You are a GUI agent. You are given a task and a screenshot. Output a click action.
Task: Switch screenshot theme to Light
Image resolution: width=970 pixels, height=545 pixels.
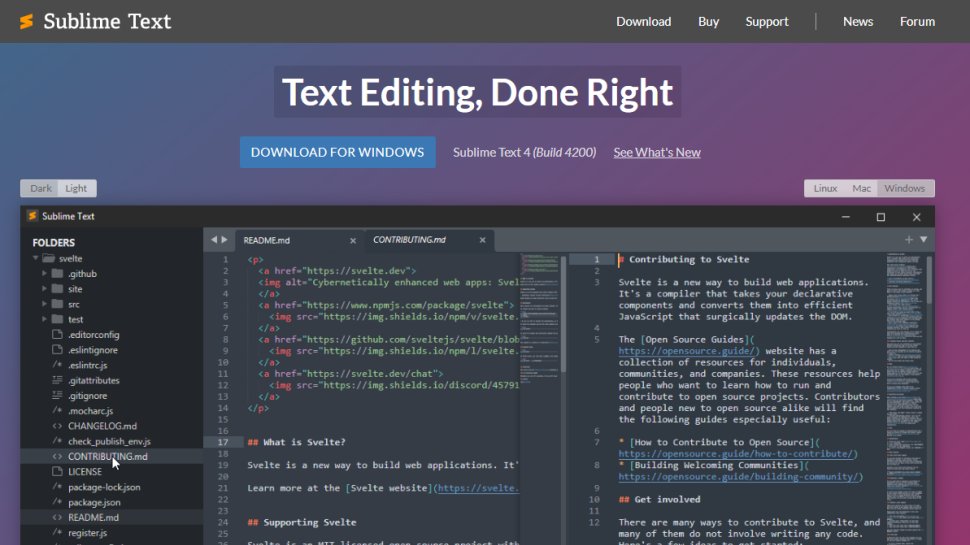point(76,188)
